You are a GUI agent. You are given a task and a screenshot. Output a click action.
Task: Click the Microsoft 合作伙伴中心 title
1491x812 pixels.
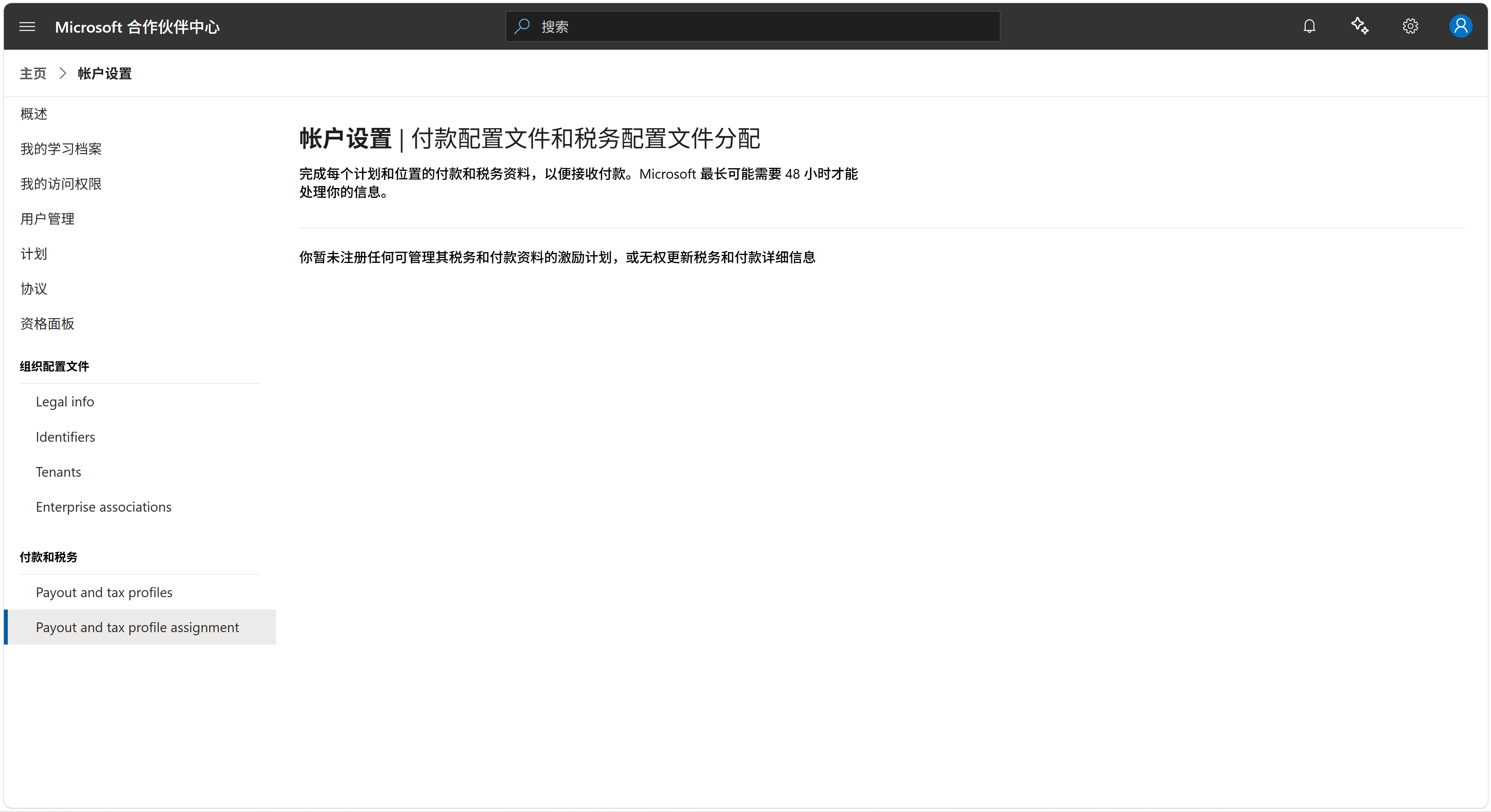(x=137, y=27)
